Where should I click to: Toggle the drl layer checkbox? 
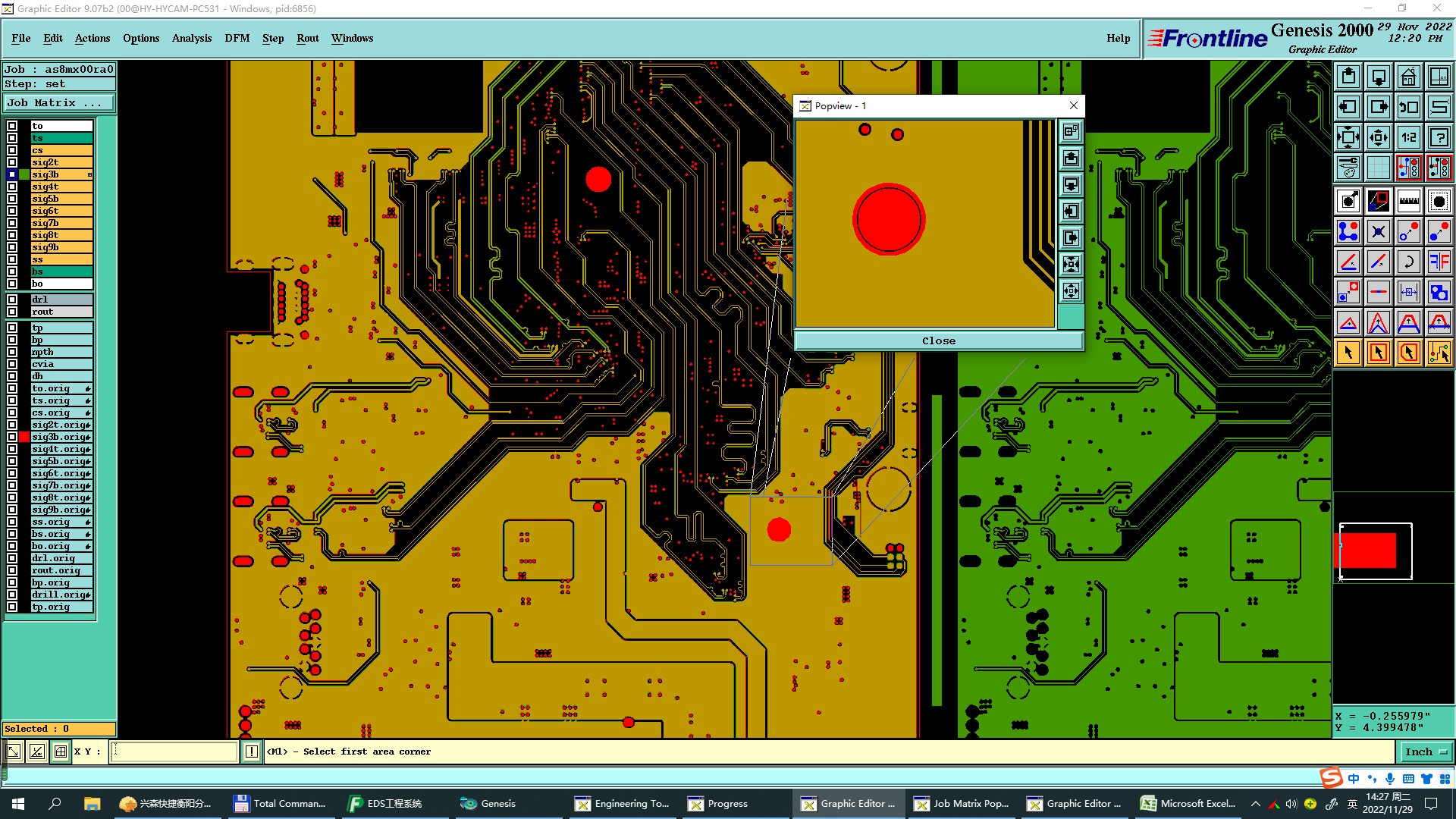point(12,300)
